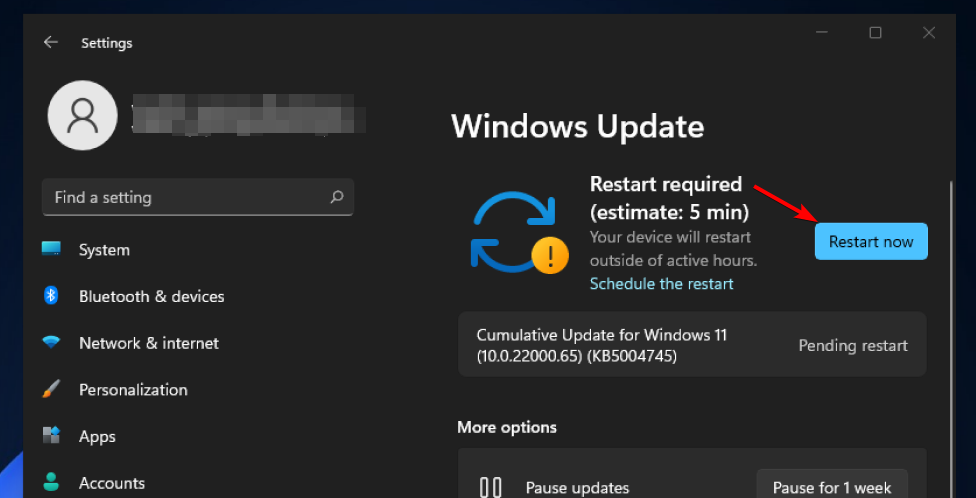Select the Accounts person icon
Screen dimensions: 976x498
51,482
